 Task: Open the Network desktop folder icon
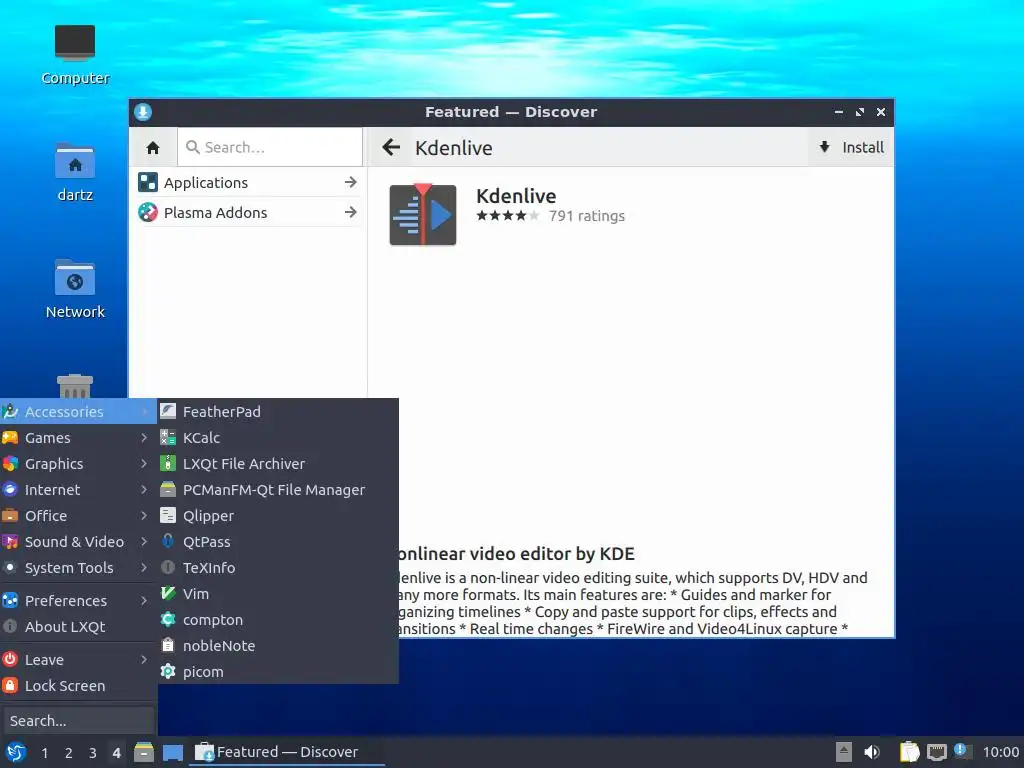[x=74, y=278]
